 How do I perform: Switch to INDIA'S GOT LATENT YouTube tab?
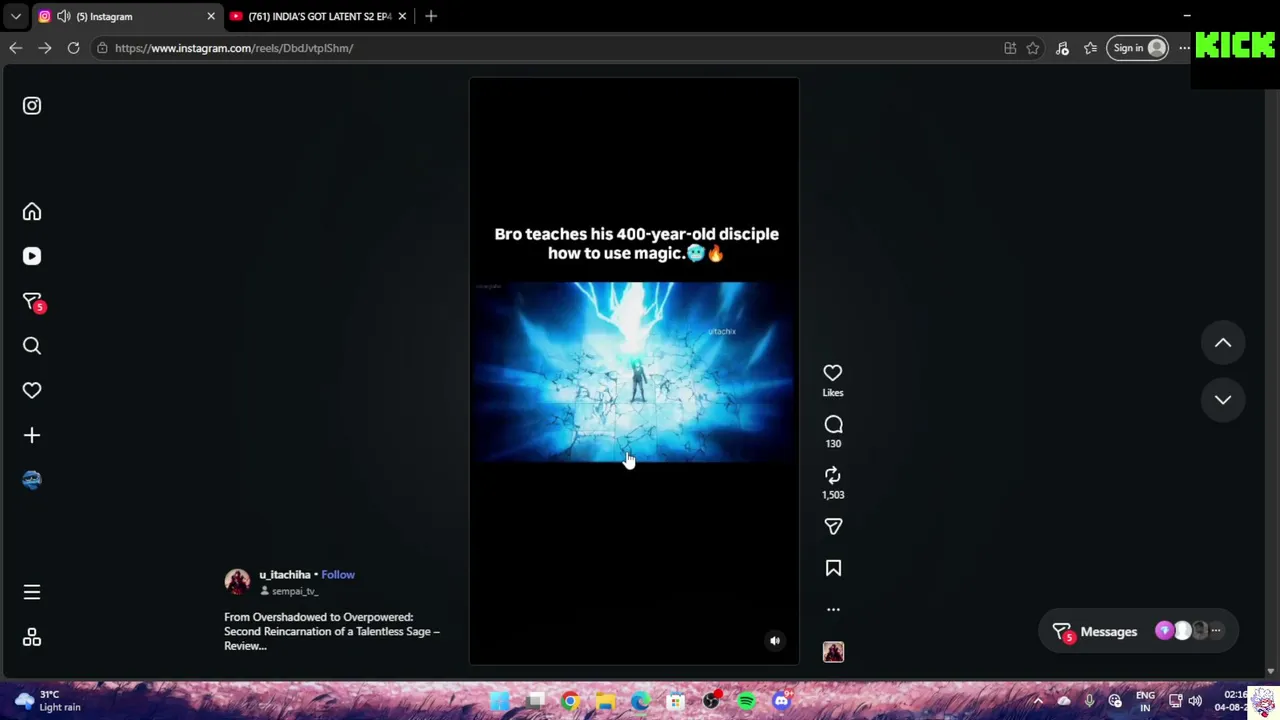pyautogui.click(x=319, y=16)
